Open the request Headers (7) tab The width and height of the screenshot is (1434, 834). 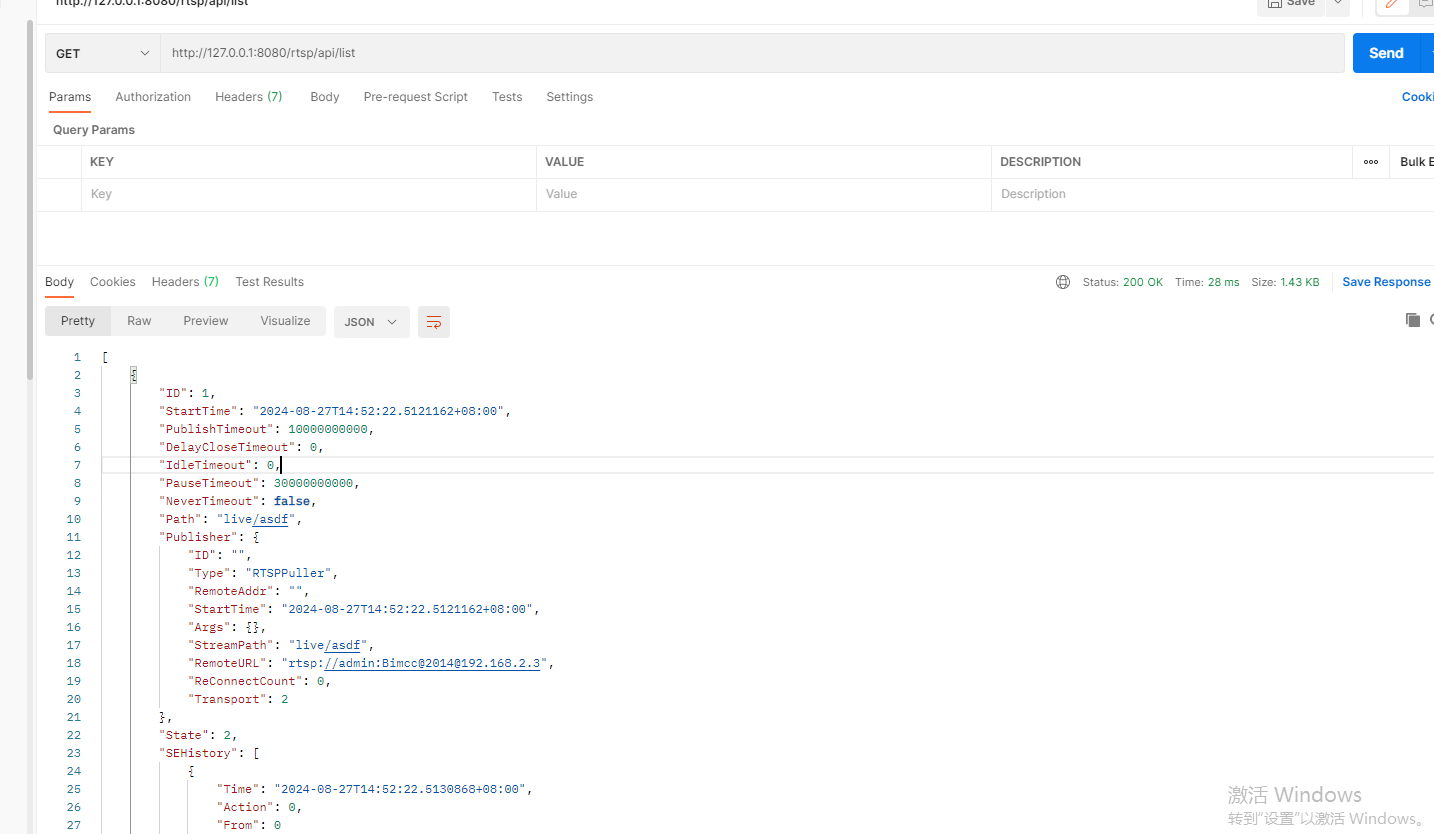pyautogui.click(x=248, y=97)
